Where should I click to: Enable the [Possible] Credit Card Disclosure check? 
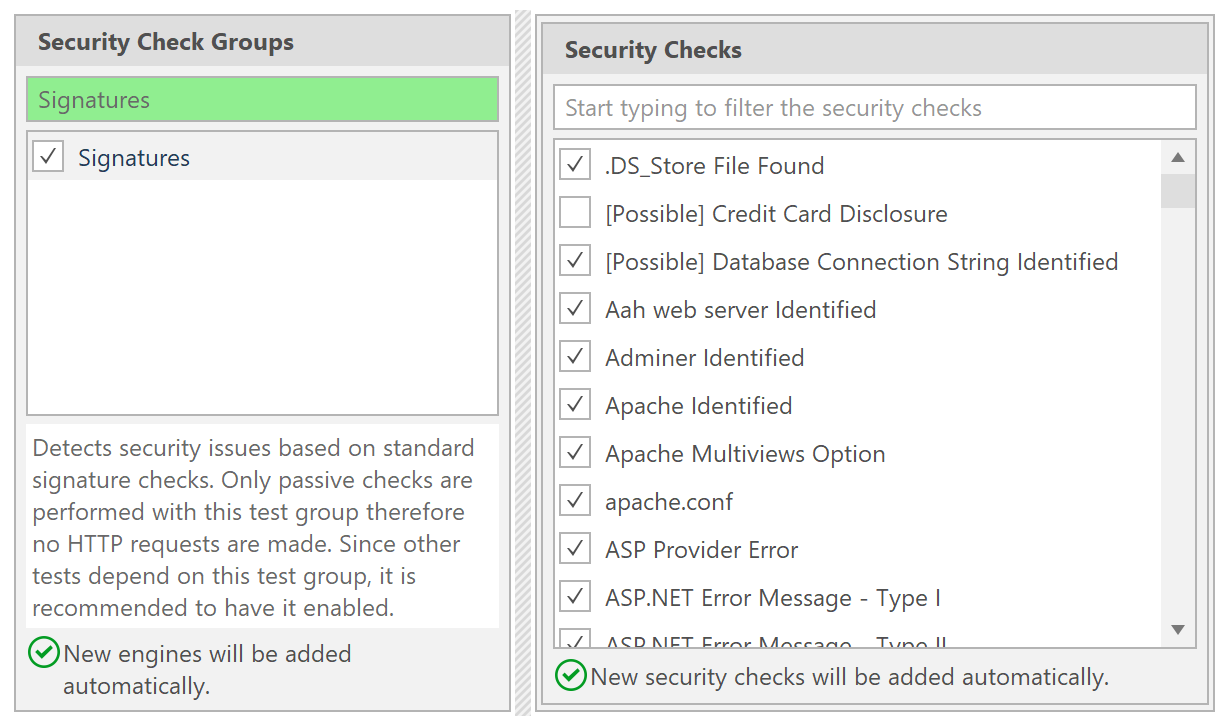click(575, 212)
